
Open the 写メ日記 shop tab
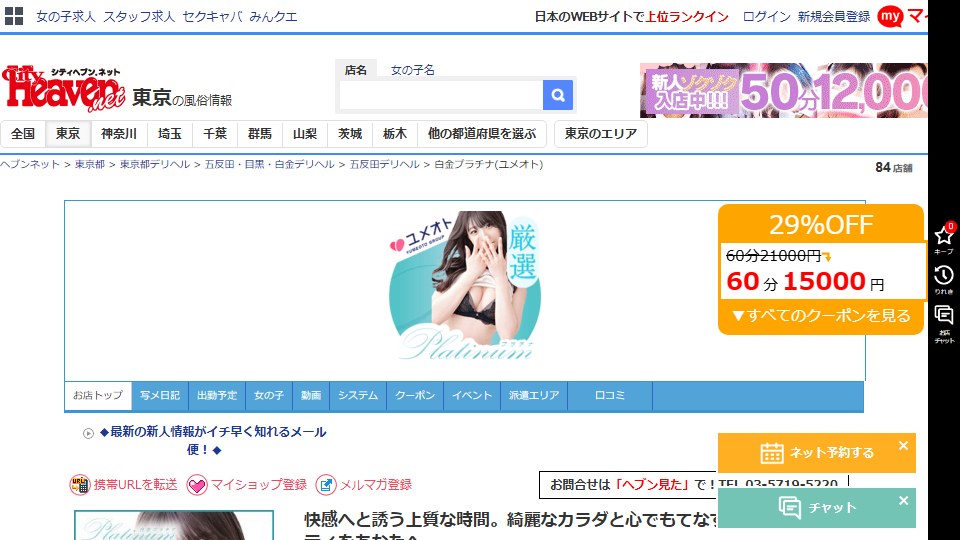160,396
